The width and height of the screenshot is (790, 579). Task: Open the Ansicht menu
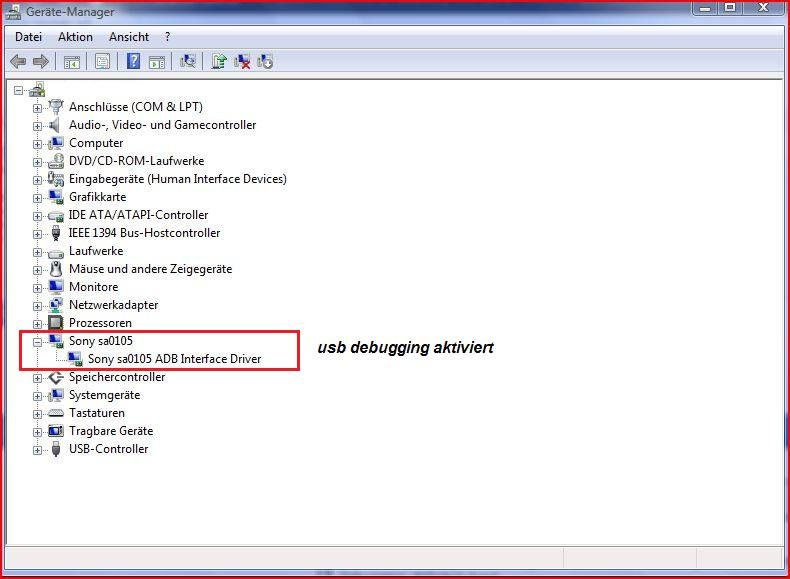[129, 37]
